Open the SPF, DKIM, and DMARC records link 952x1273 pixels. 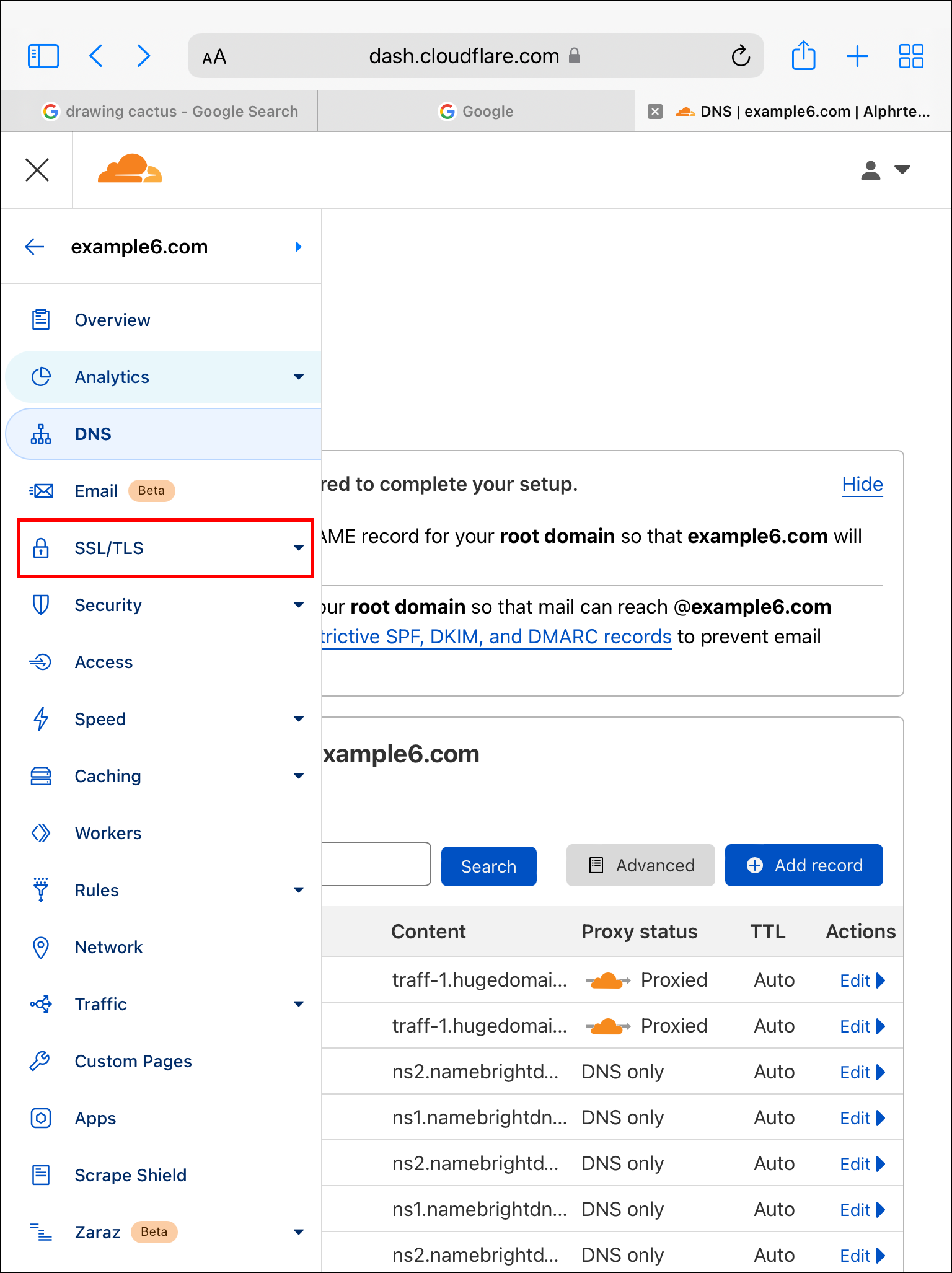point(497,636)
